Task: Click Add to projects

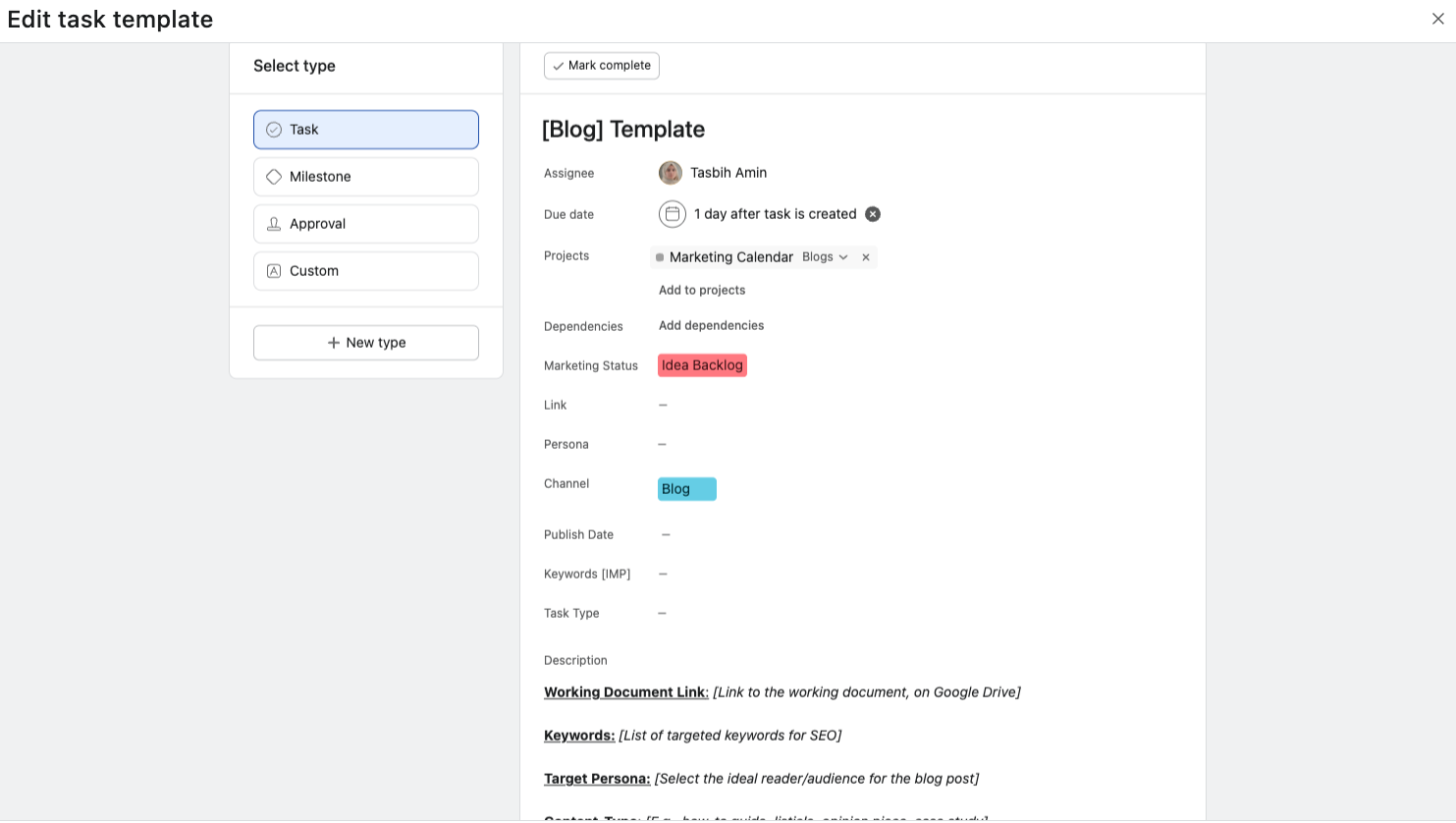Action: (701, 290)
